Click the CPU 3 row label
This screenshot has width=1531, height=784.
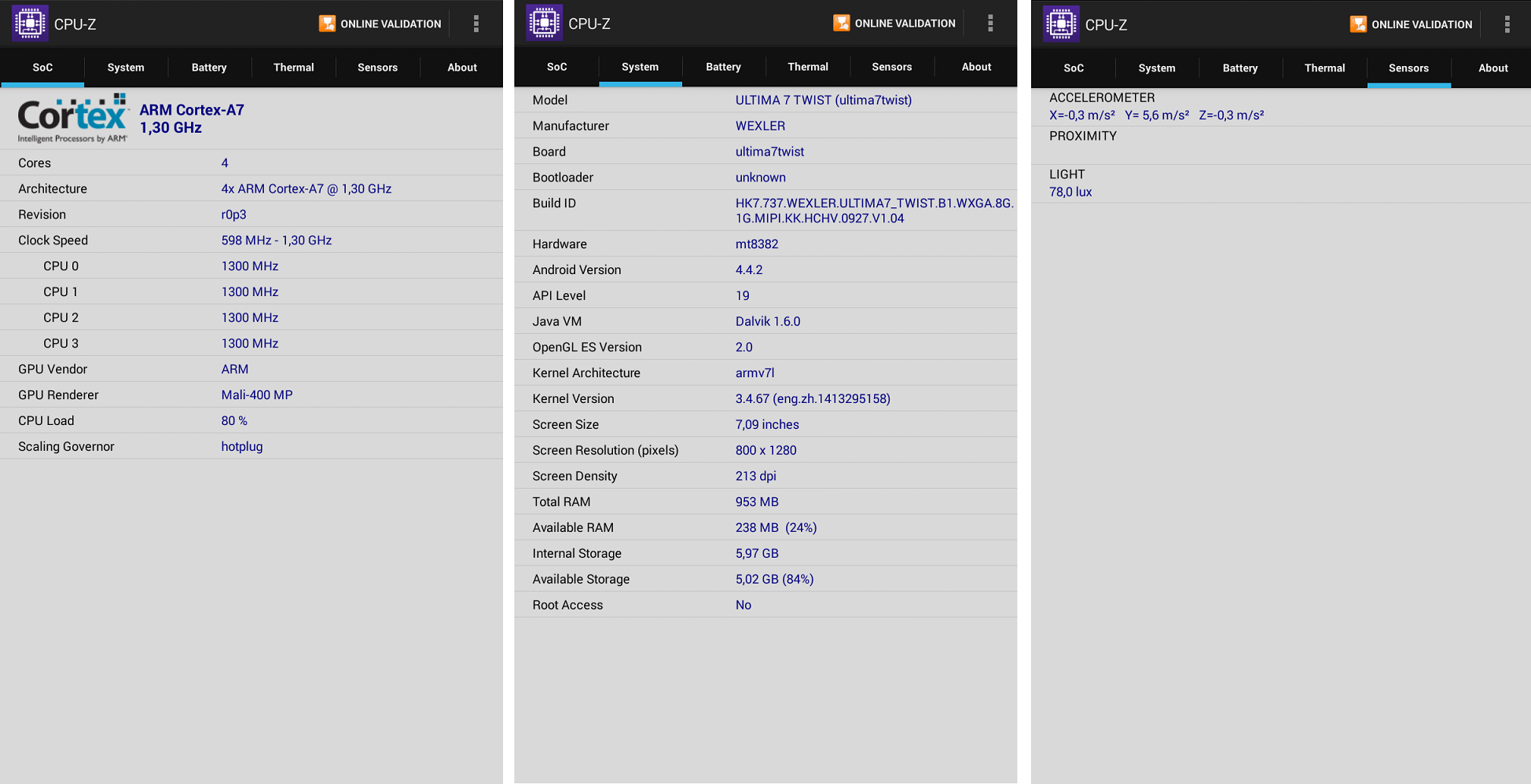click(x=61, y=343)
